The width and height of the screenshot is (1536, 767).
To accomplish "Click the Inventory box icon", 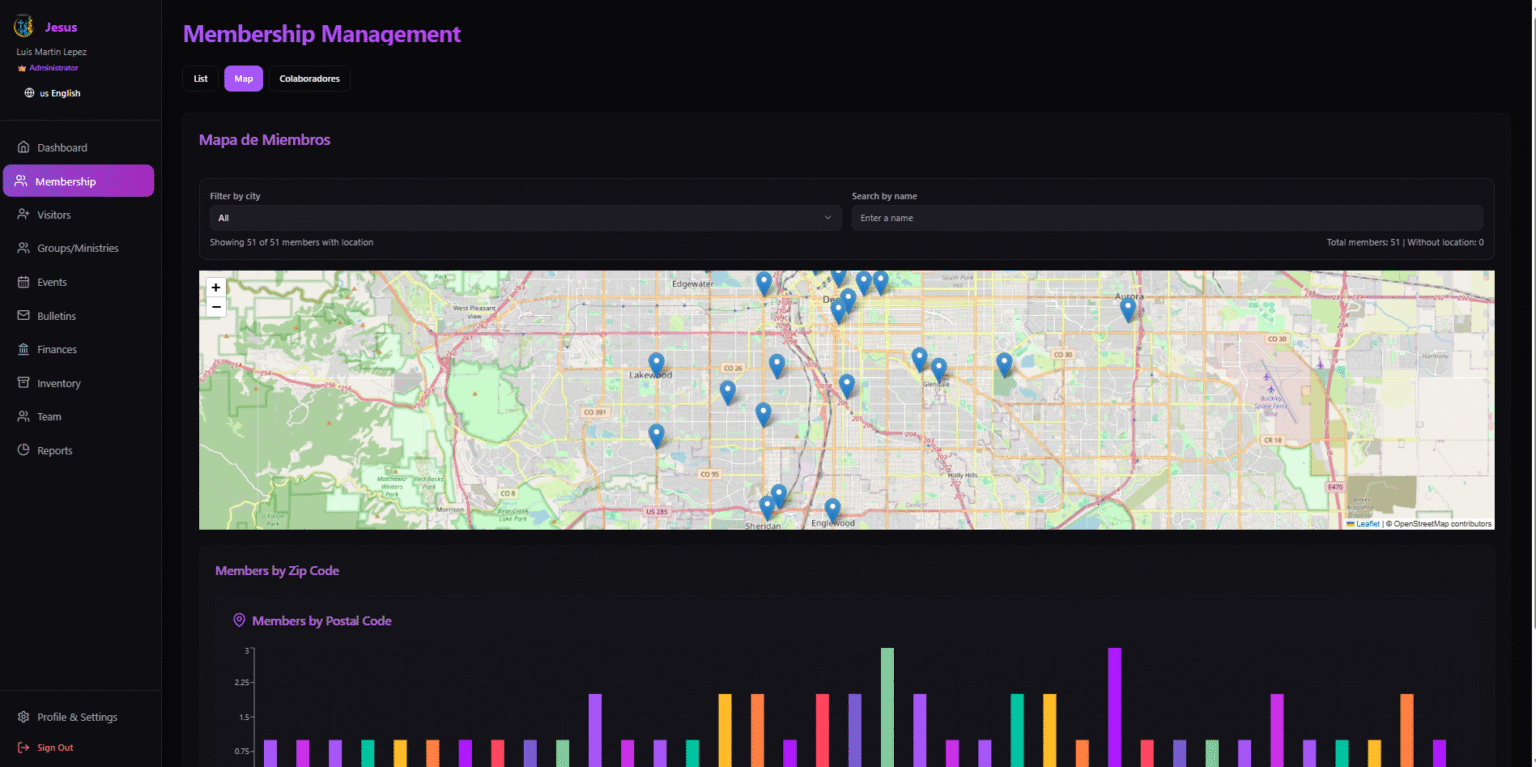I will [23, 383].
